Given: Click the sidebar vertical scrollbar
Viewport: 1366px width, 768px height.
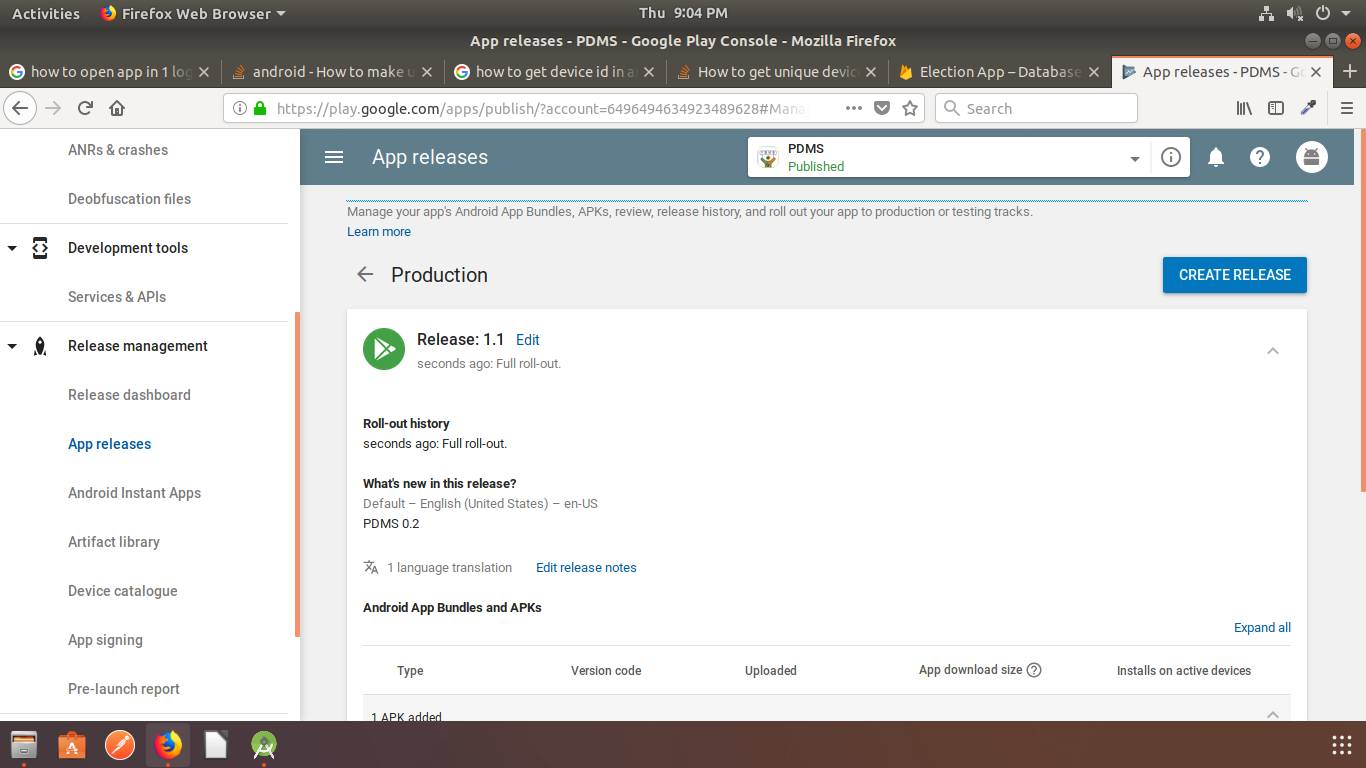Looking at the screenshot, I should (297, 475).
